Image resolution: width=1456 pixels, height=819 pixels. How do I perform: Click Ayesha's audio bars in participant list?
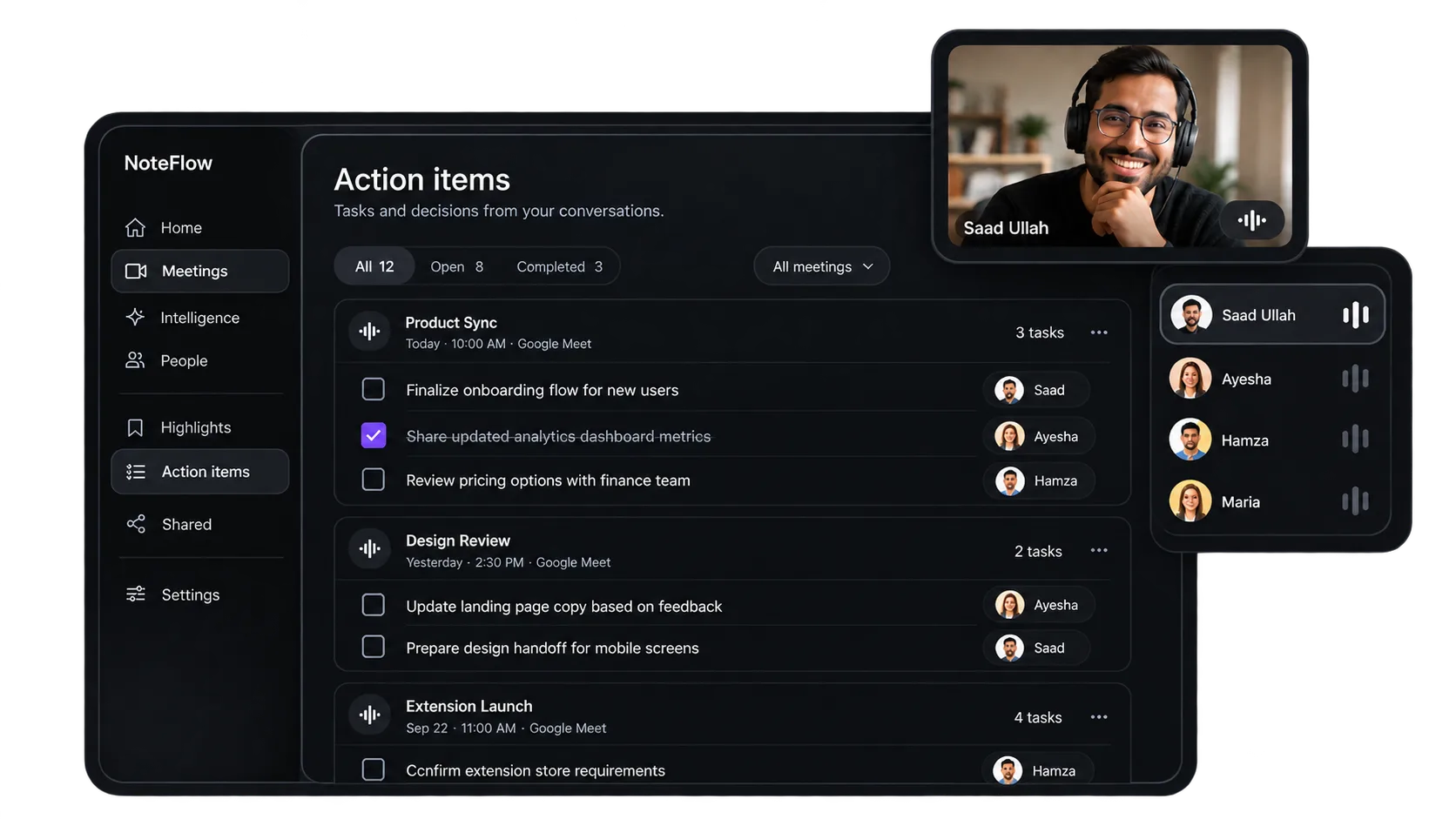[x=1356, y=379]
